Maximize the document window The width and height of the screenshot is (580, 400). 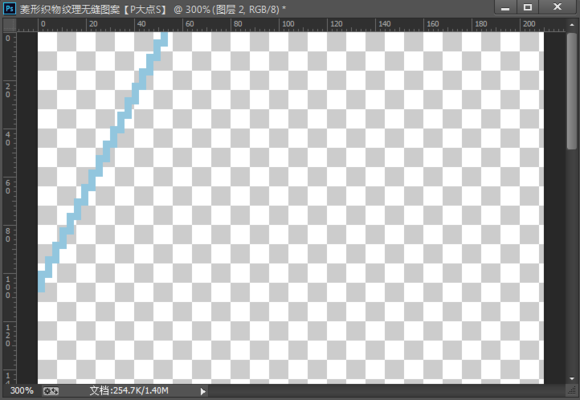pyautogui.click(x=527, y=7)
